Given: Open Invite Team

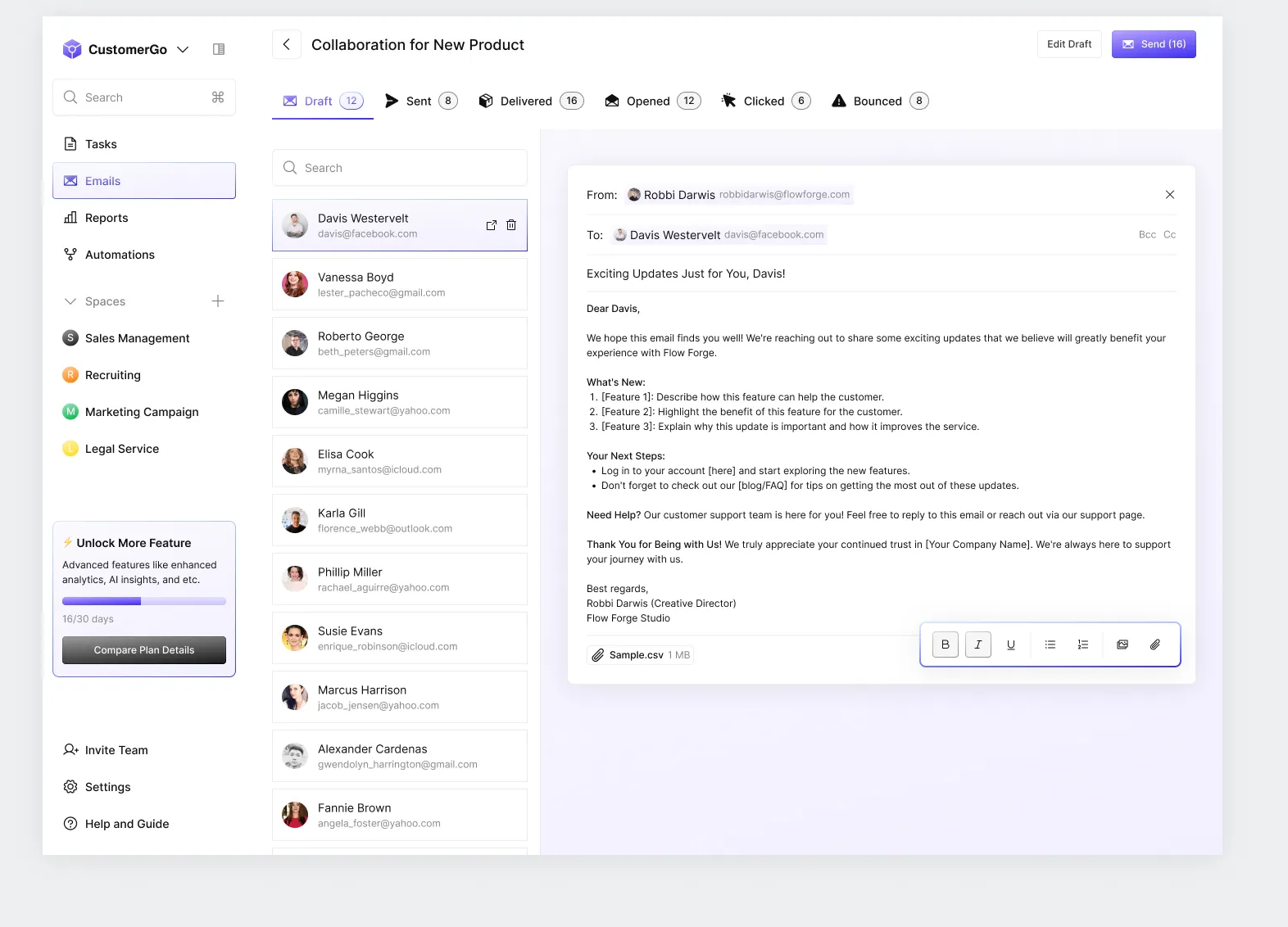Looking at the screenshot, I should click(144, 750).
